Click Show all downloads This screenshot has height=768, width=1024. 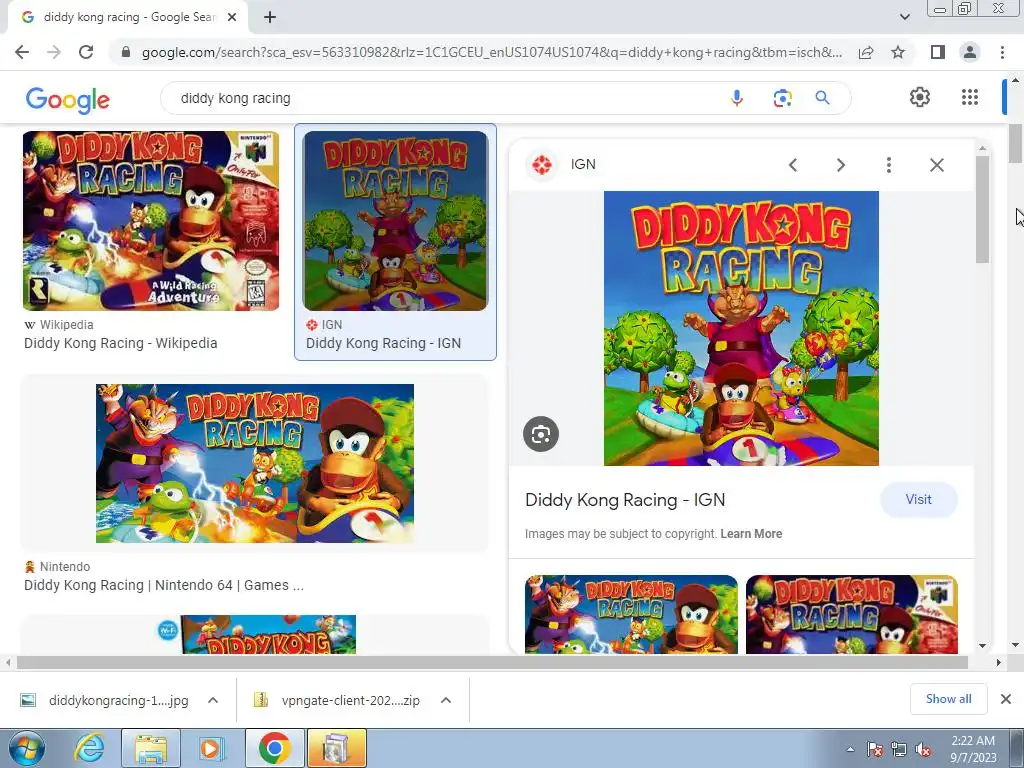point(948,699)
